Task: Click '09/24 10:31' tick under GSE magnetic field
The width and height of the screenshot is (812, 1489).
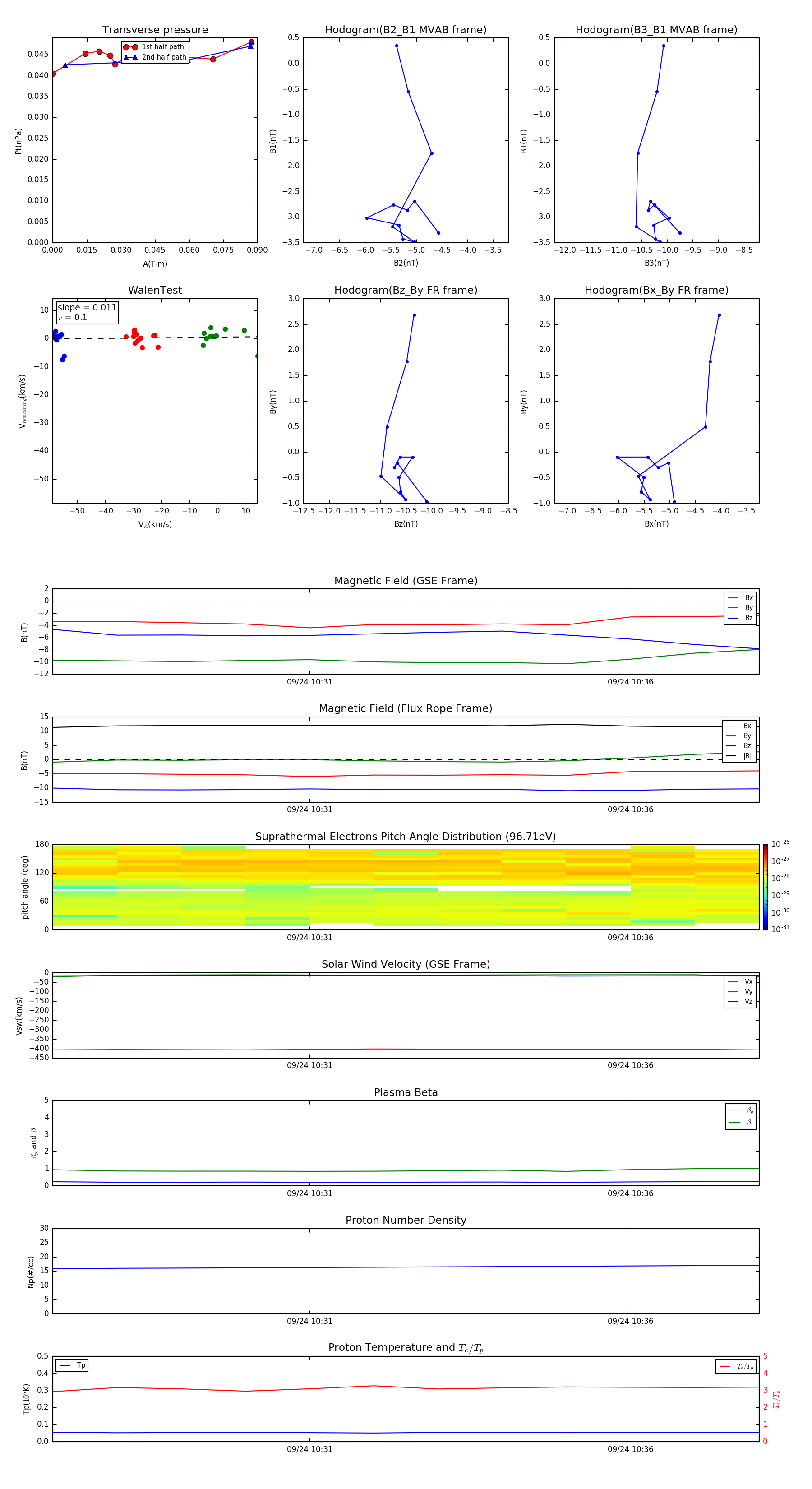Action: 310,682
